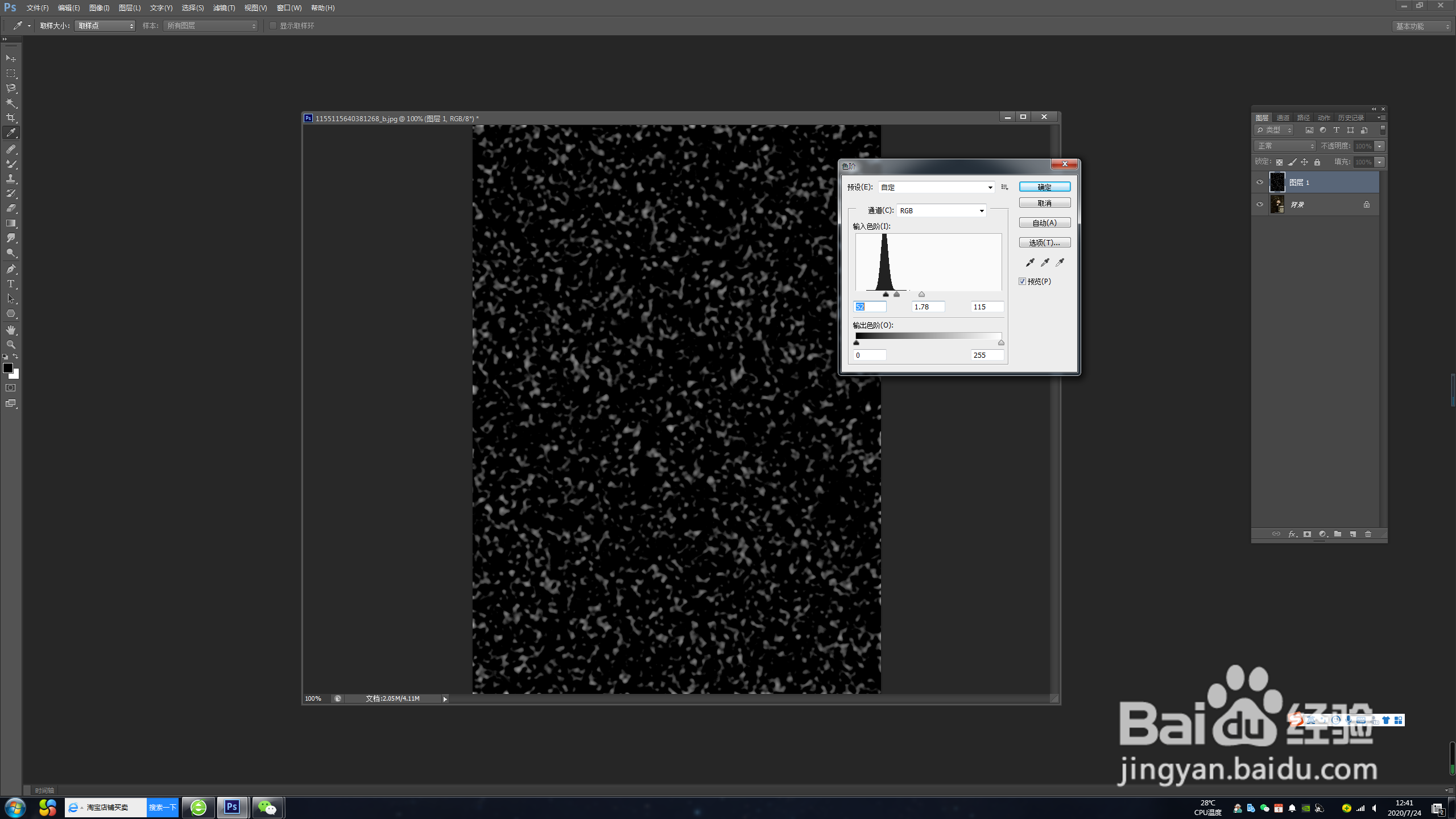Click the delete layer trash icon

1368,534
